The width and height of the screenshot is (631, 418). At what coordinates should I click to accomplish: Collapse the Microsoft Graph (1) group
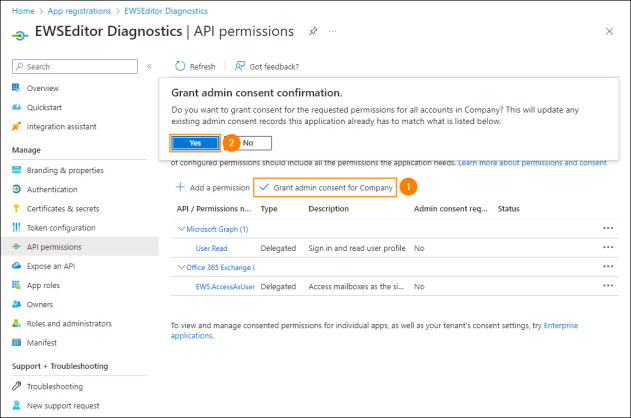point(181,229)
